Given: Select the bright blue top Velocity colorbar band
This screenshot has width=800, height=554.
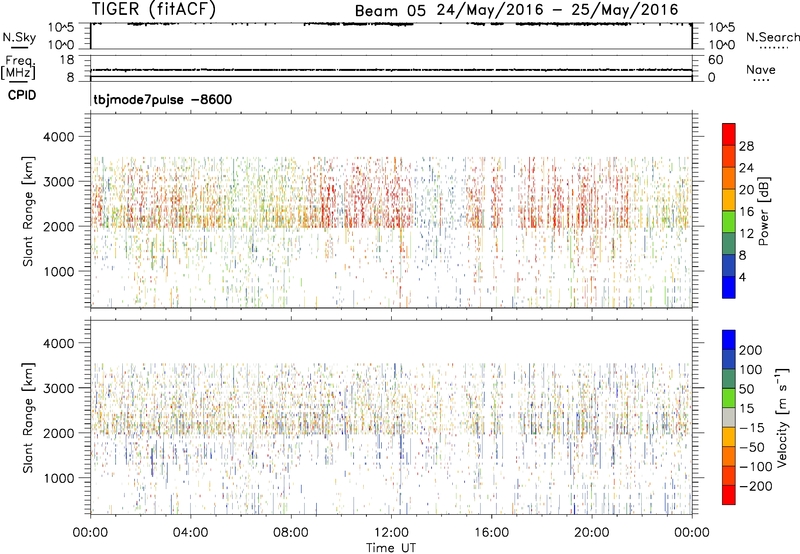Looking at the screenshot, I should (x=729, y=340).
